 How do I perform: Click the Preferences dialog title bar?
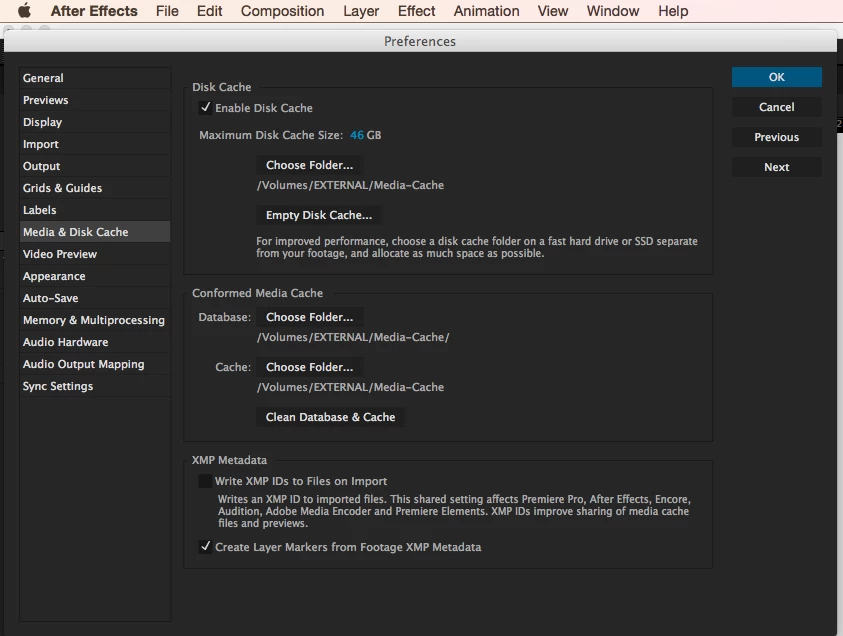420,41
